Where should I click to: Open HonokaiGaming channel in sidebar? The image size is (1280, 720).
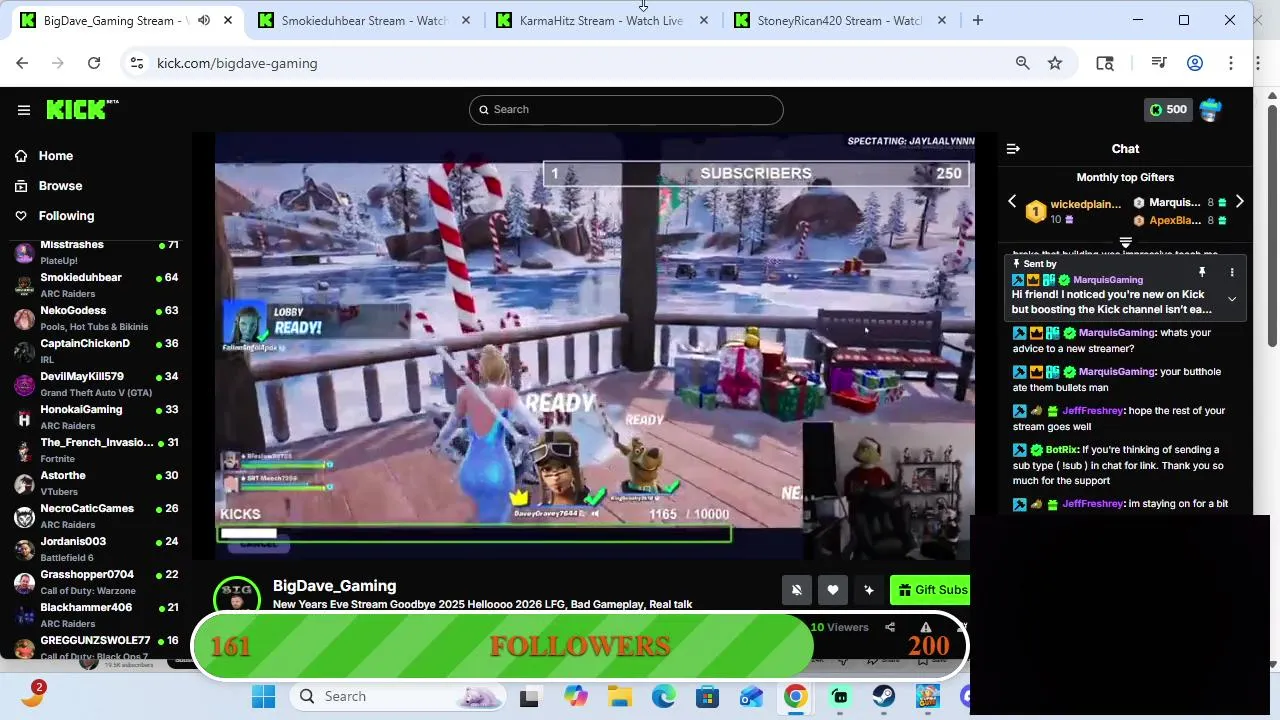(x=96, y=417)
